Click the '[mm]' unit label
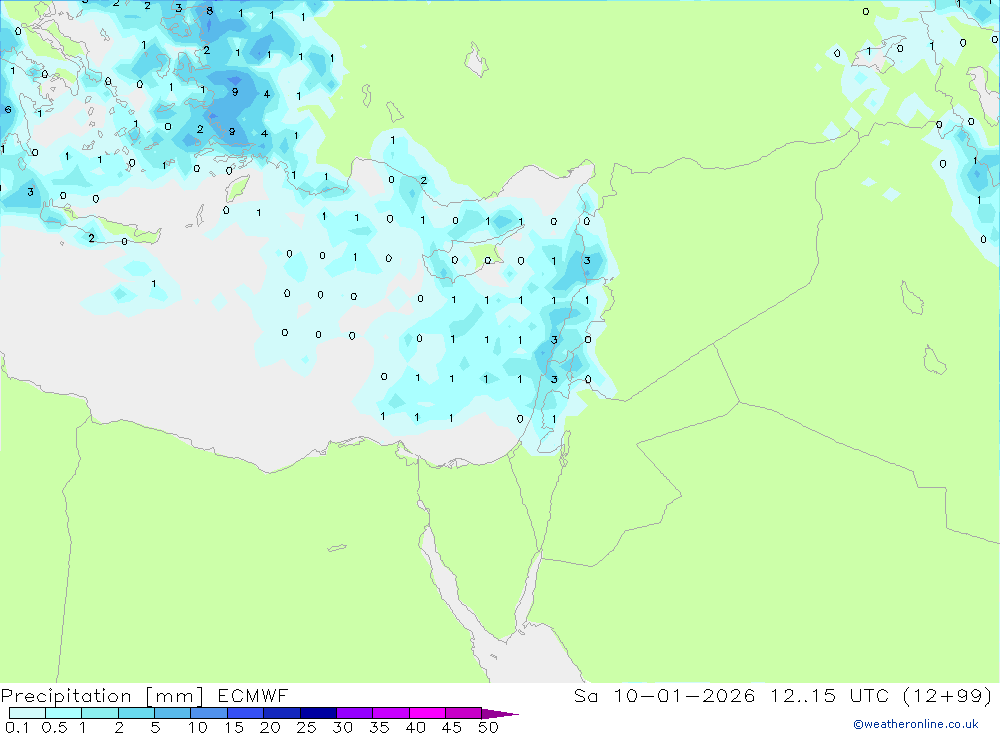 175,696
